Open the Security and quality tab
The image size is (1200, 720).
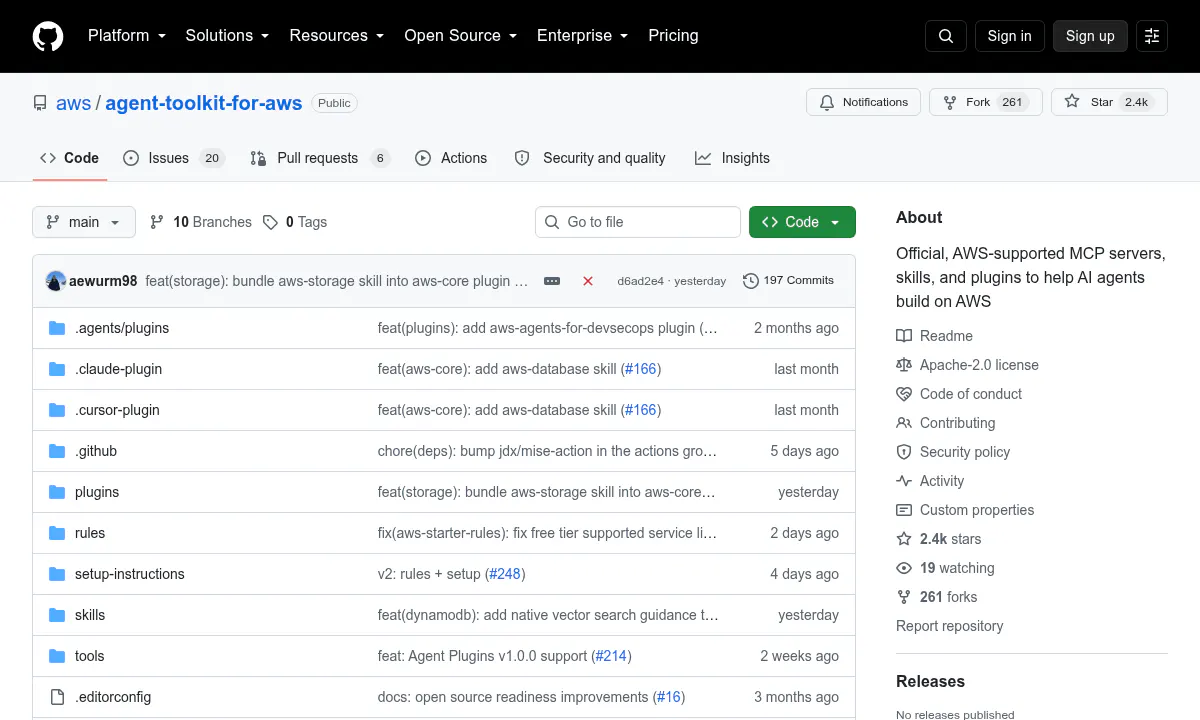pos(589,158)
